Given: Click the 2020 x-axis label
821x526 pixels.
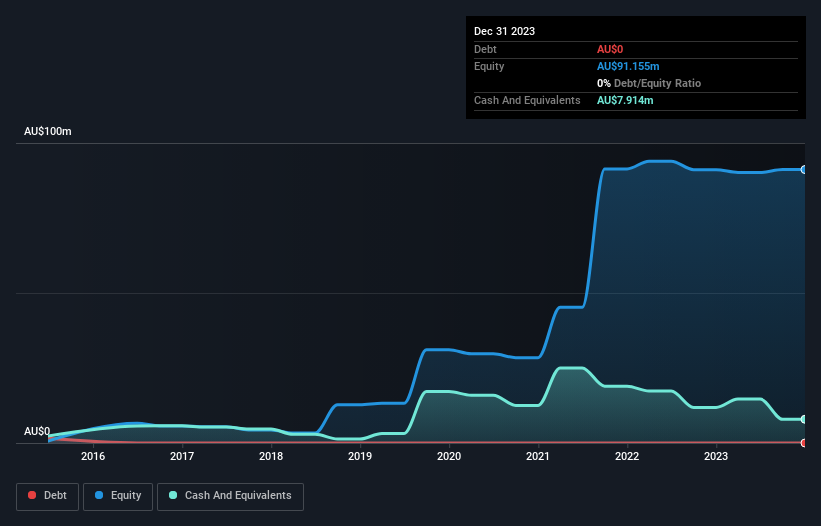Looking at the screenshot, I should tap(449, 456).
